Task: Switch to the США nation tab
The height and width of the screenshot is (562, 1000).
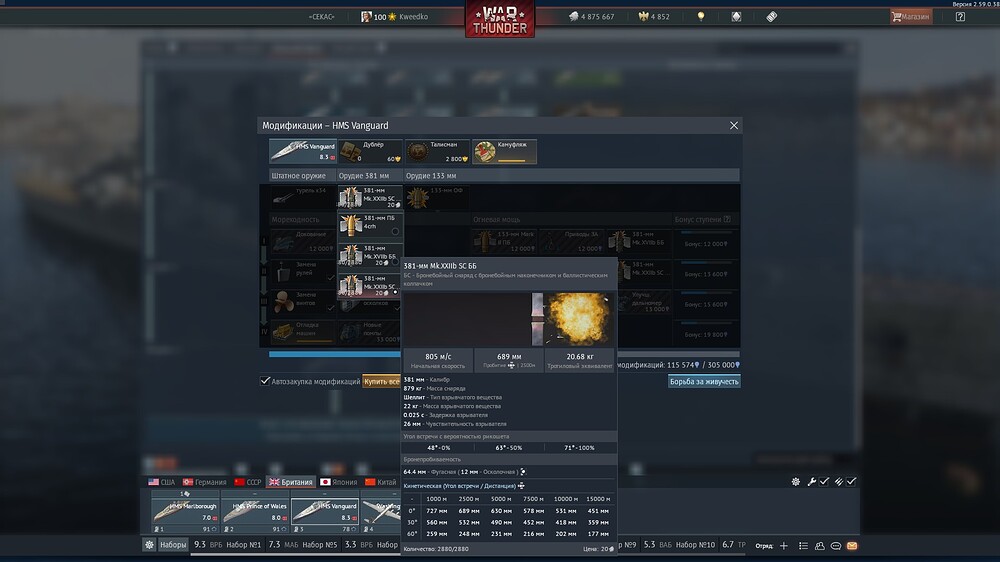Action: [161, 482]
